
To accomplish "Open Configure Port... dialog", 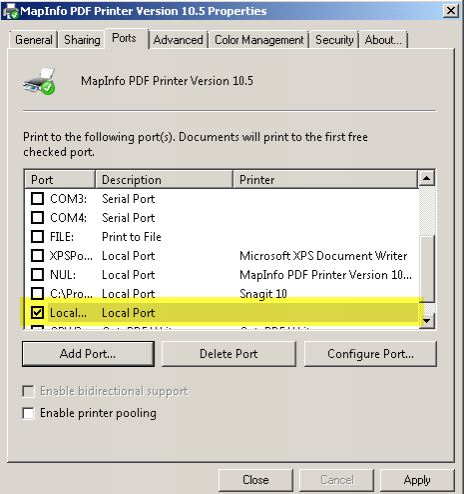I will coord(370,354).
